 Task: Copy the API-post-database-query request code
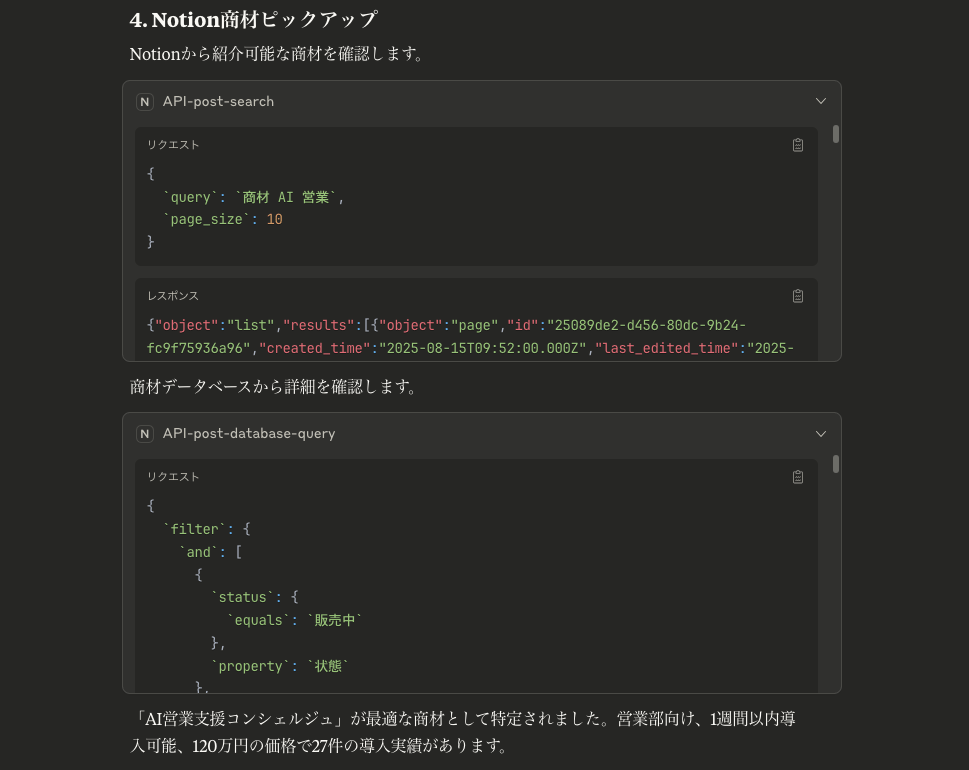[x=798, y=477]
